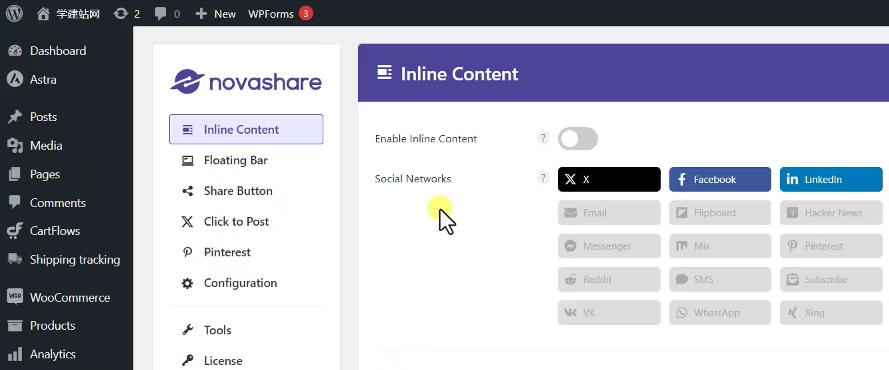Enable the Messenger network button
This screenshot has height=370, width=889.
(609, 246)
